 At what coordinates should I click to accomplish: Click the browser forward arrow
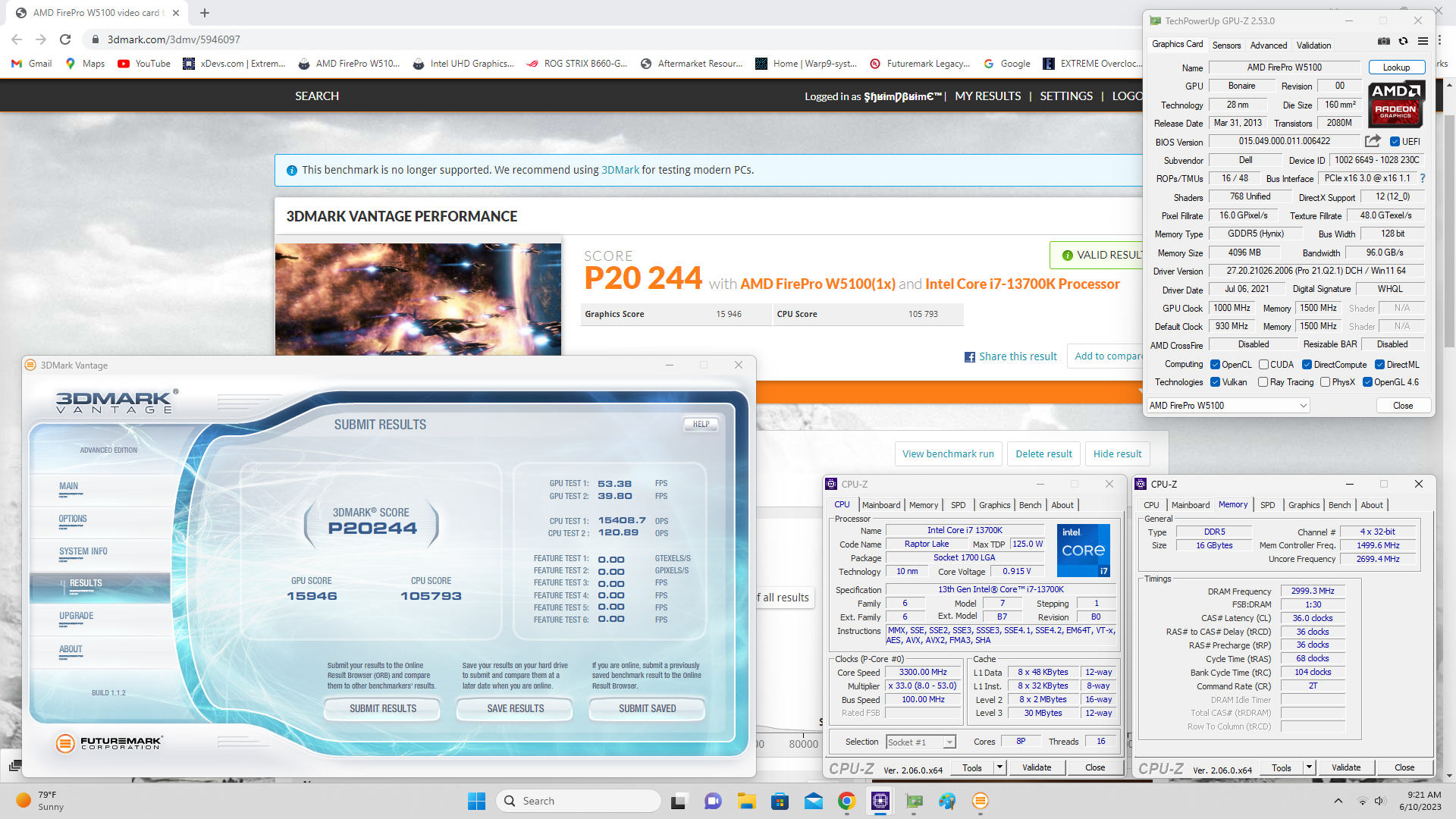click(41, 39)
